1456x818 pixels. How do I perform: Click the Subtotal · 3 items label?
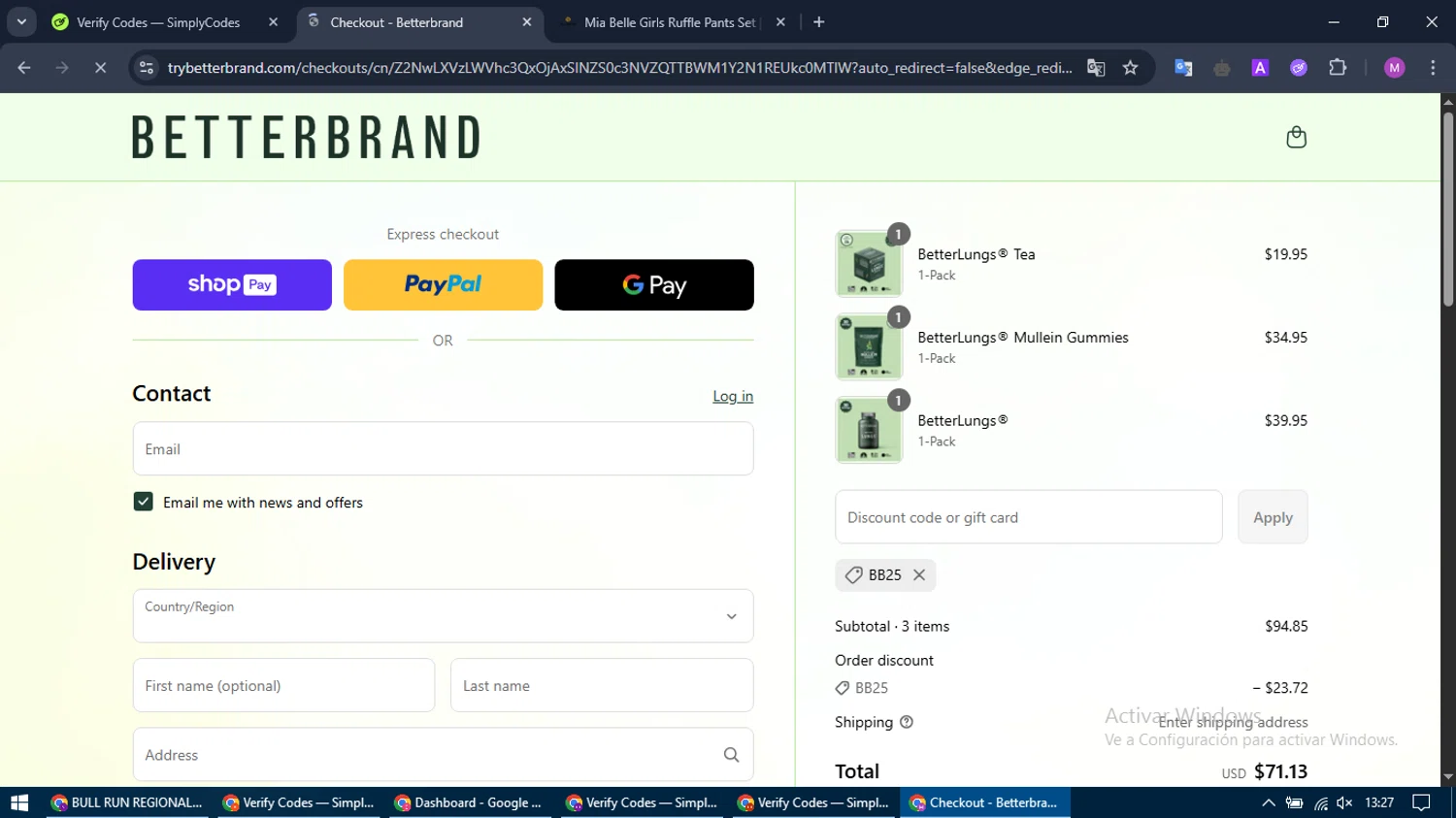tap(892, 626)
